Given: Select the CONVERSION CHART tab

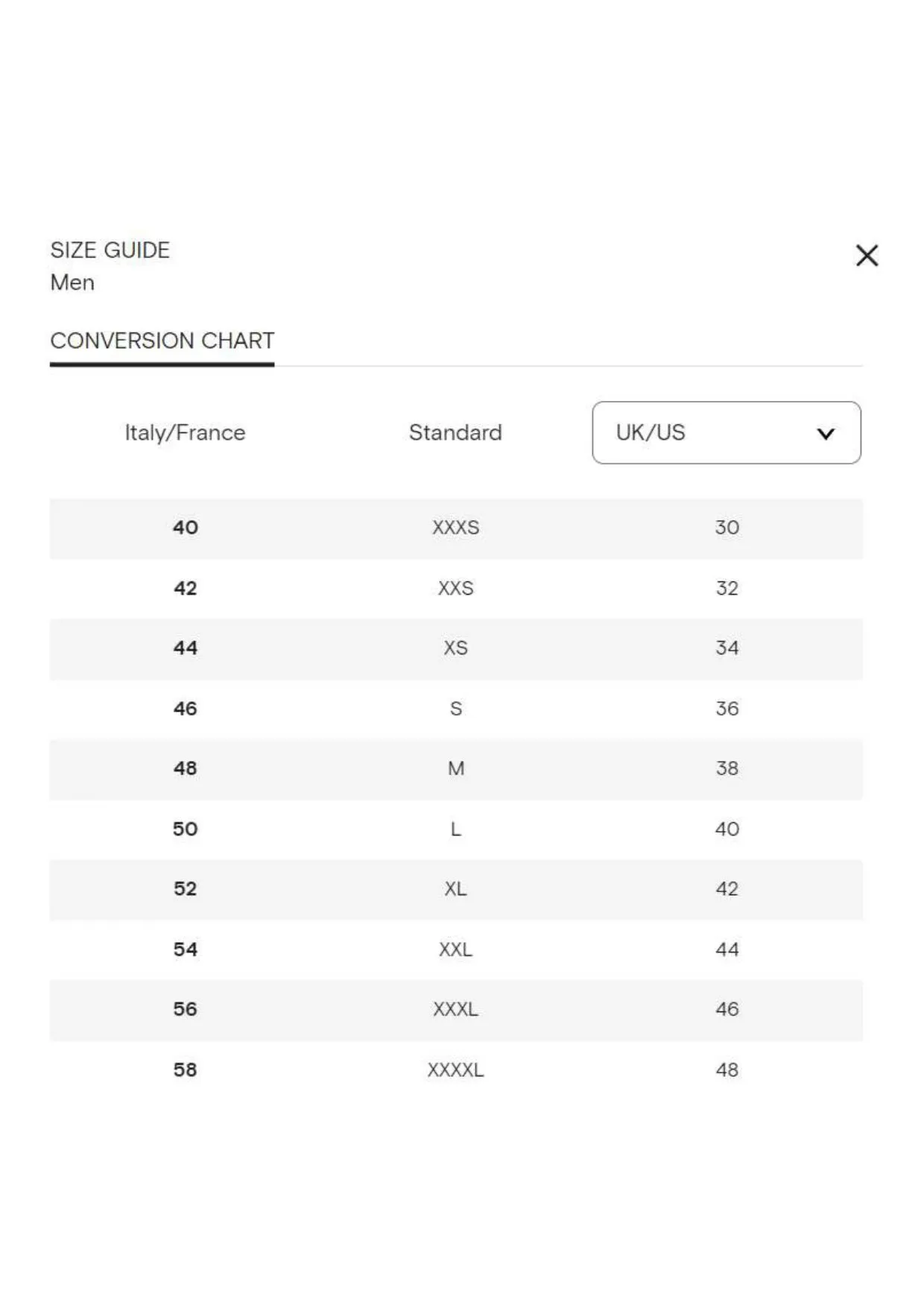Looking at the screenshot, I should 162,341.
